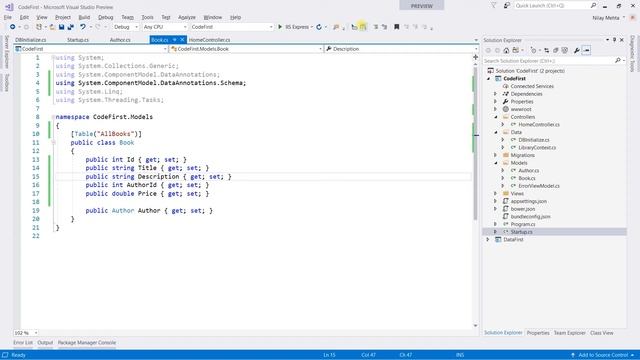The width and height of the screenshot is (640, 360).
Task: Open the Error List tab
Action: (23, 343)
